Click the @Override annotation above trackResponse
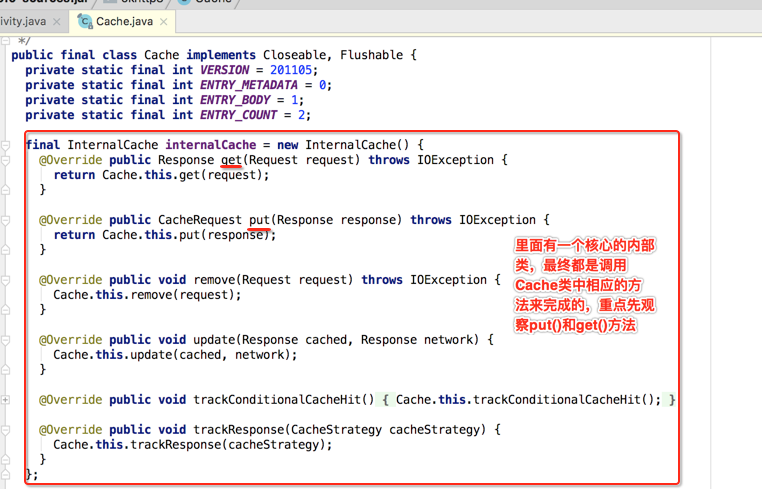 pyautogui.click(x=71, y=430)
